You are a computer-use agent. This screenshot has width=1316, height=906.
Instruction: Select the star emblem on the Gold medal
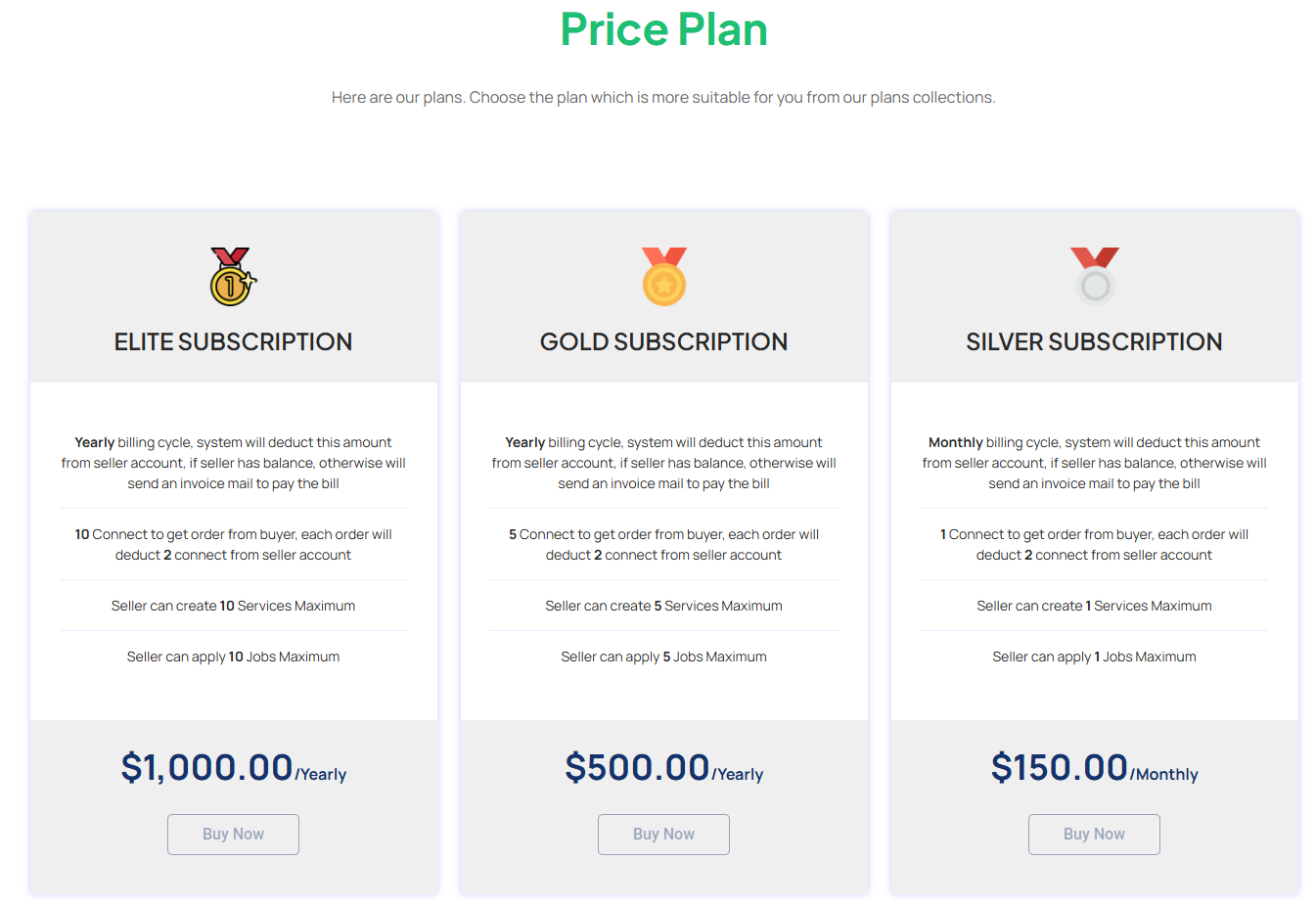click(663, 286)
